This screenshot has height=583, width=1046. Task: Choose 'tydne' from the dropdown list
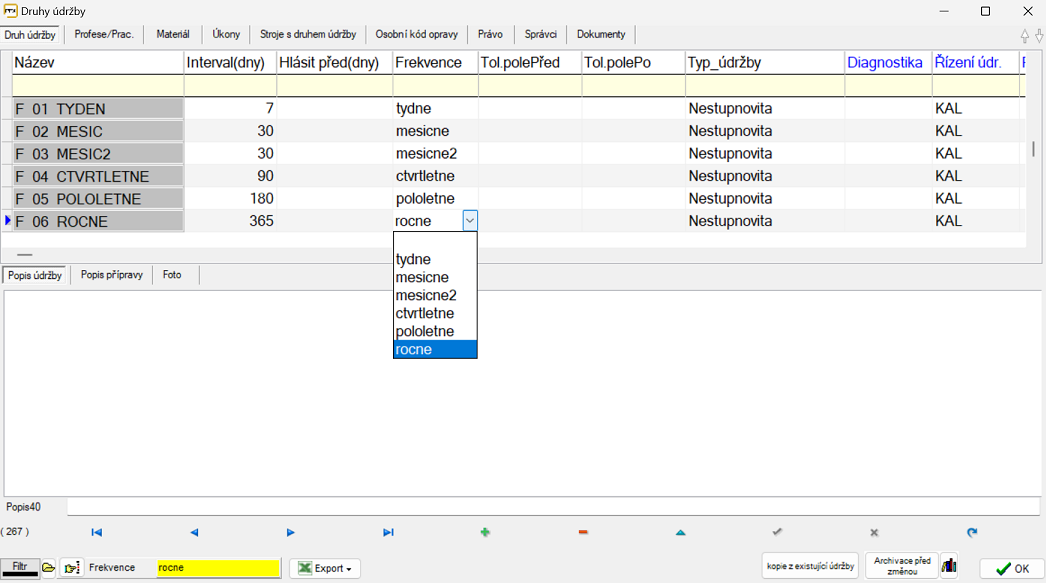coord(435,259)
